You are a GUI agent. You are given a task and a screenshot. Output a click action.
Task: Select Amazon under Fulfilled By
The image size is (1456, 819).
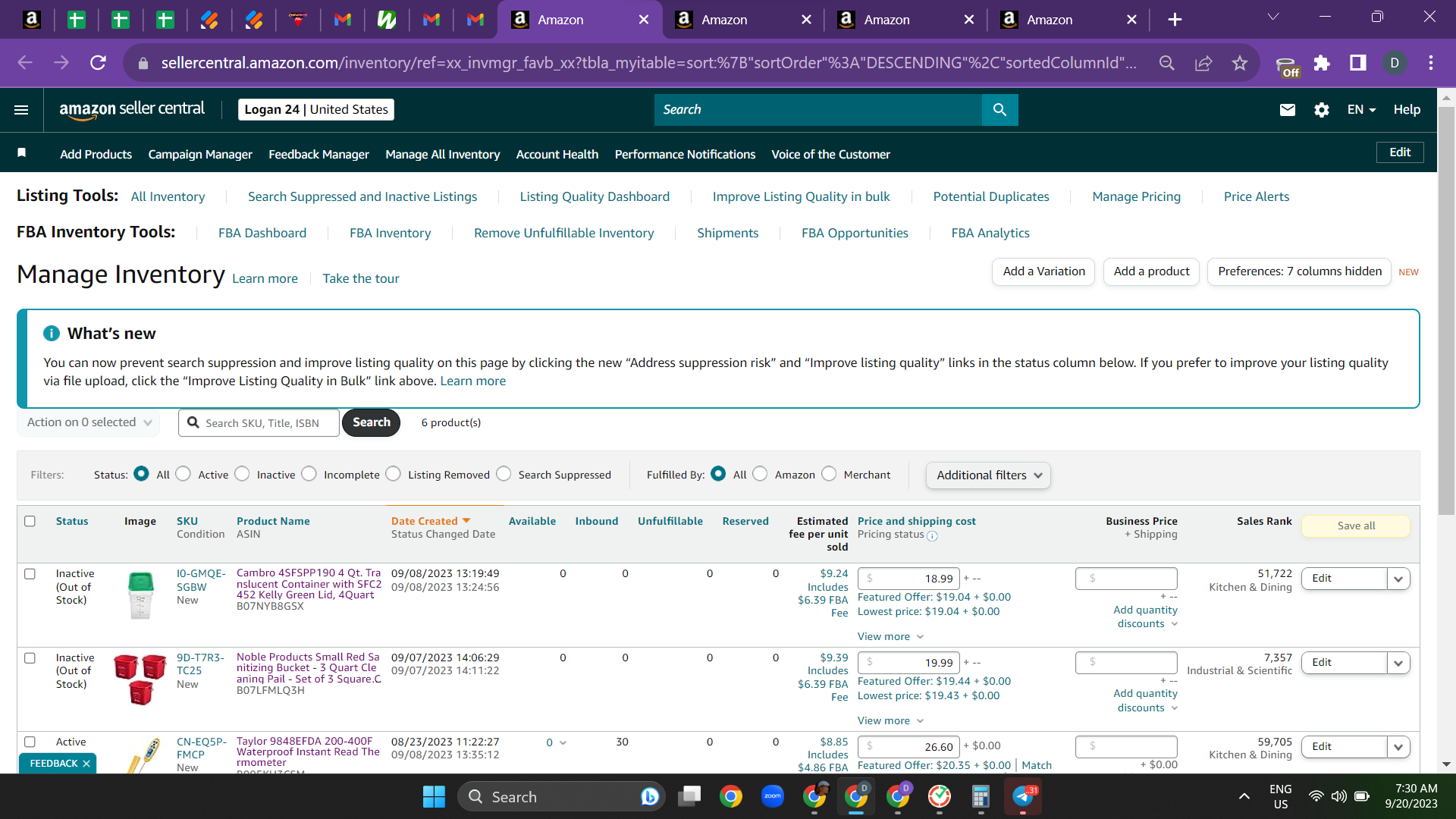760,474
